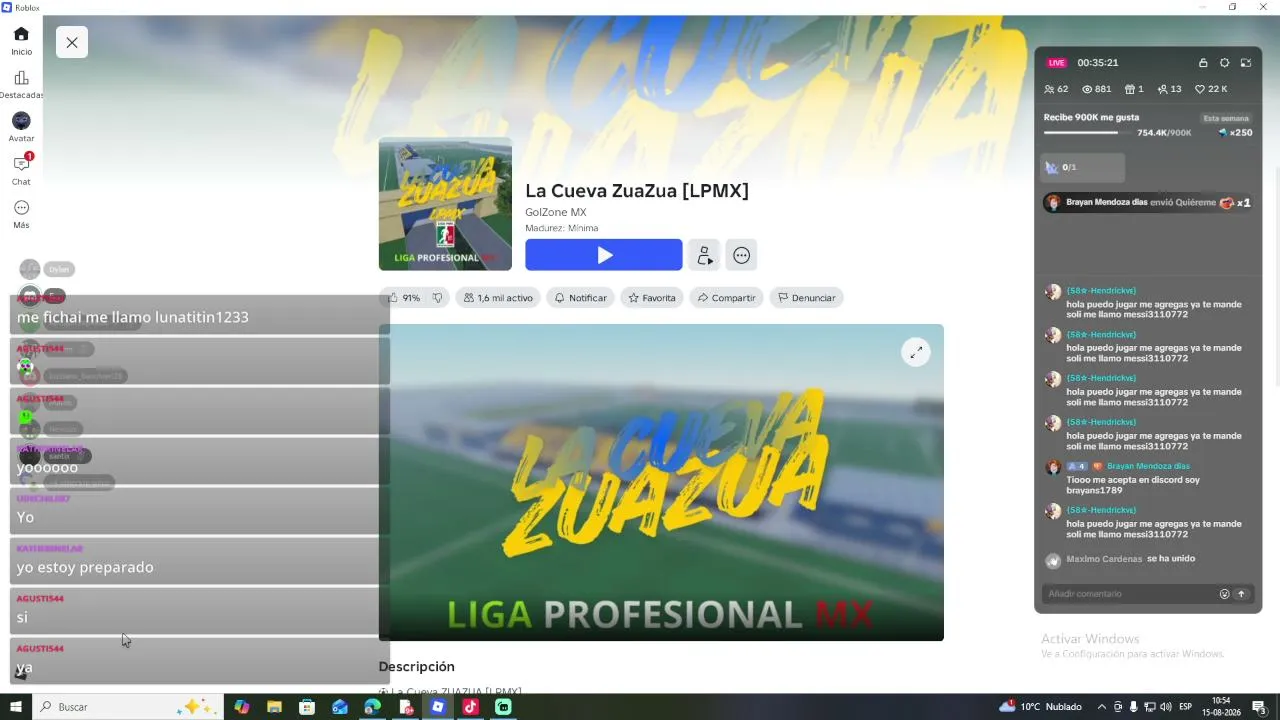Open the emoji picker in comment box
Screen dimensions: 1280x720
coord(1224,594)
